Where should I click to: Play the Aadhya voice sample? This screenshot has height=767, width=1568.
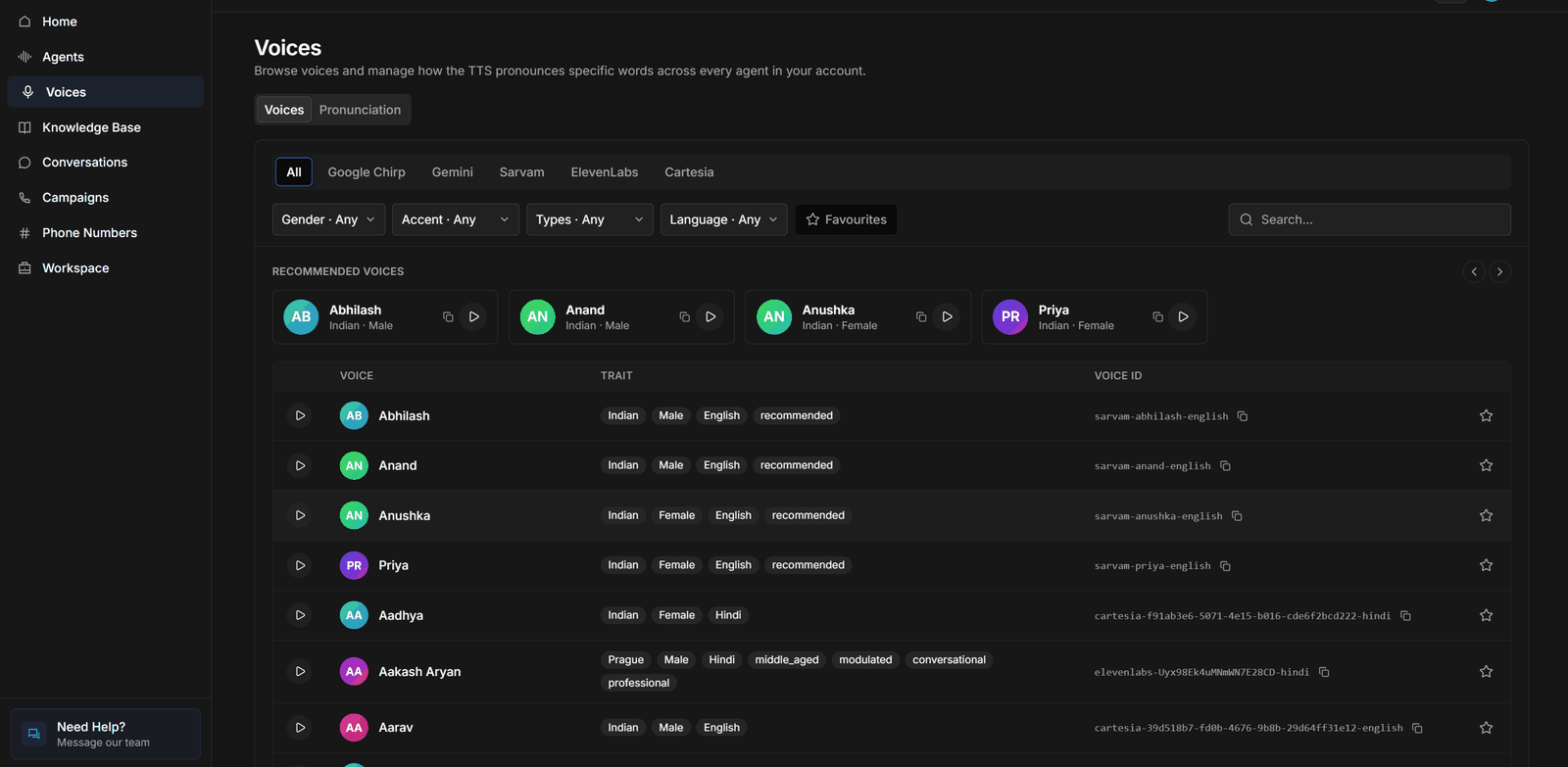[300, 615]
